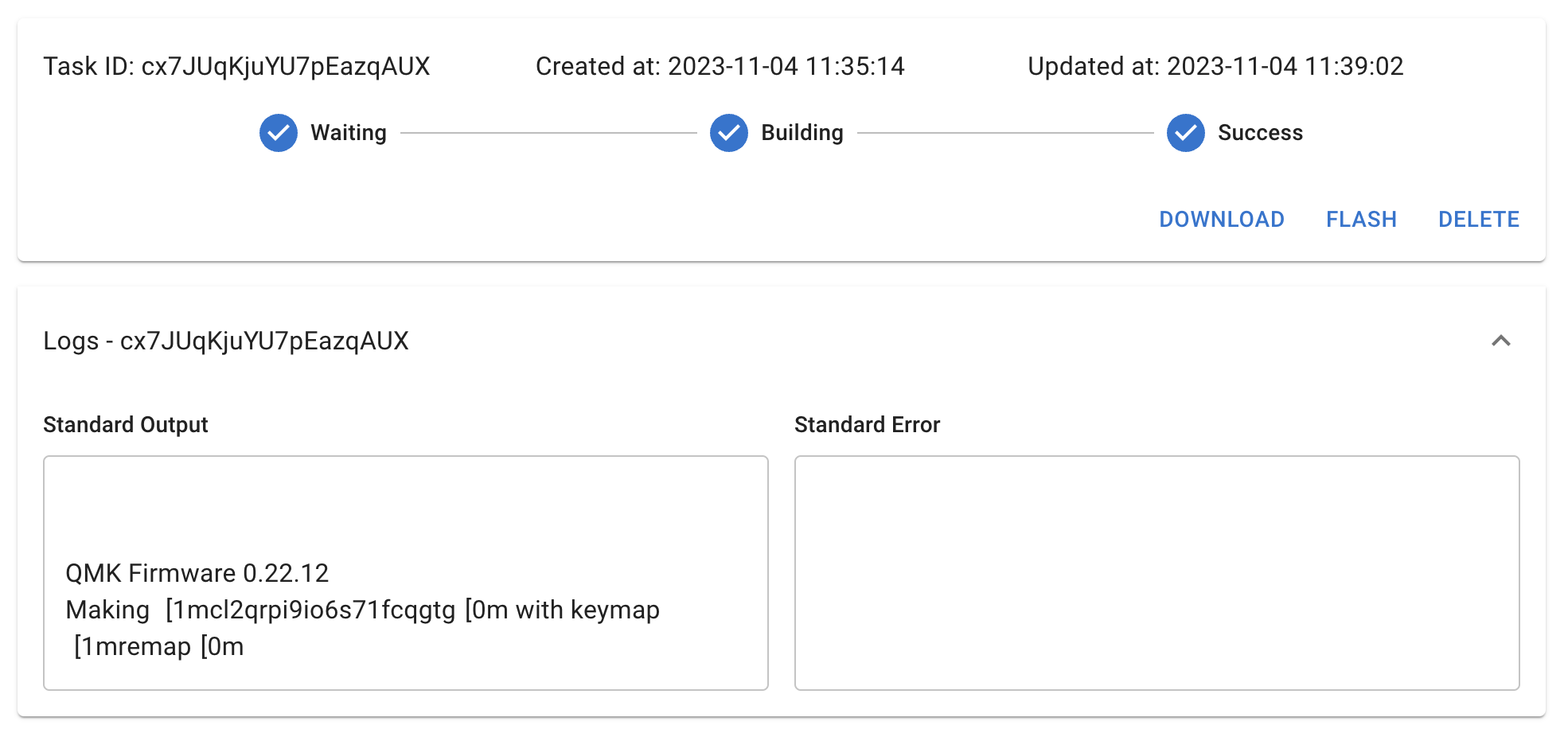
Task: Click the Logs header title text
Action: [226, 341]
